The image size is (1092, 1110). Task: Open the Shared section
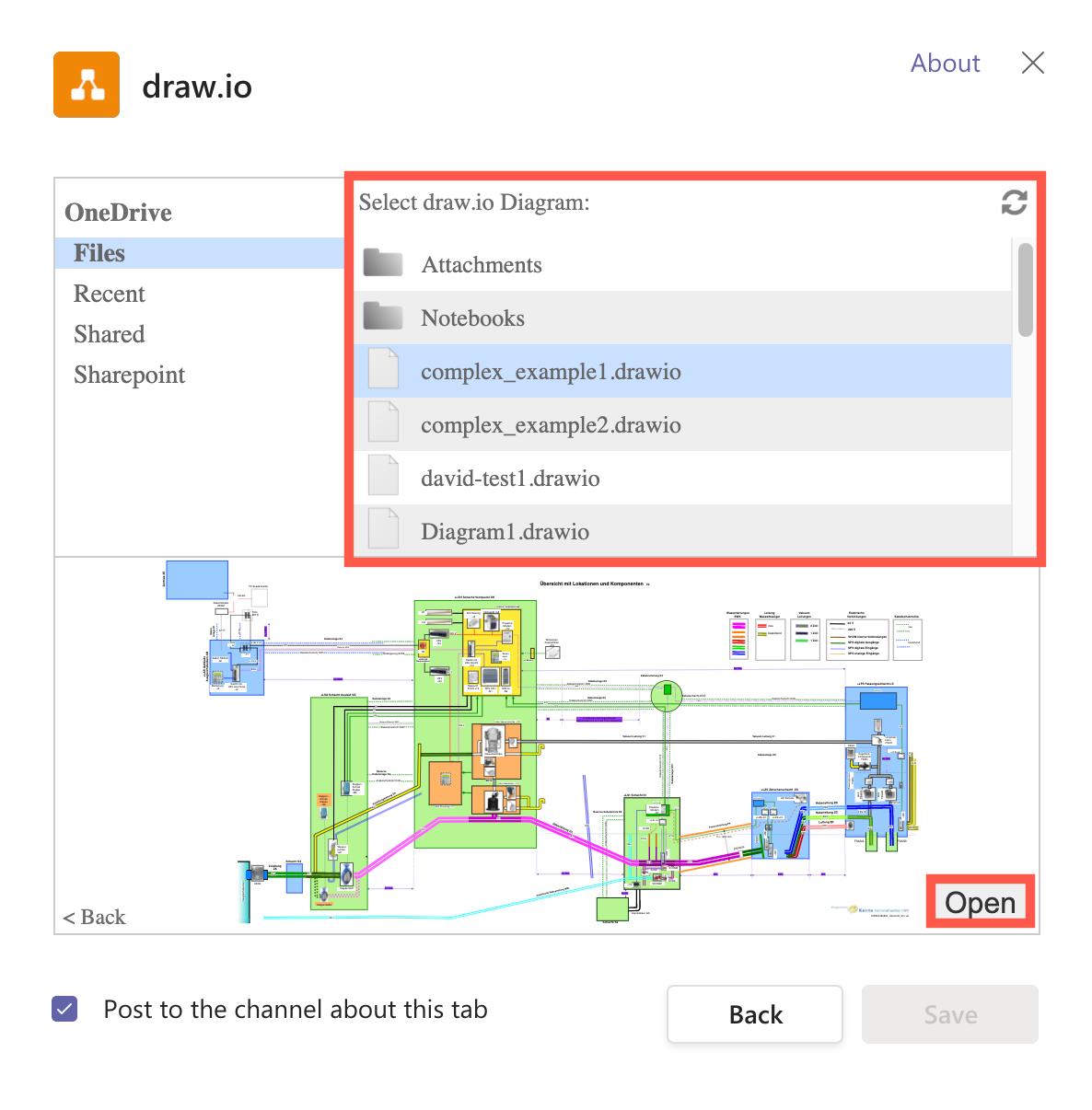click(109, 334)
